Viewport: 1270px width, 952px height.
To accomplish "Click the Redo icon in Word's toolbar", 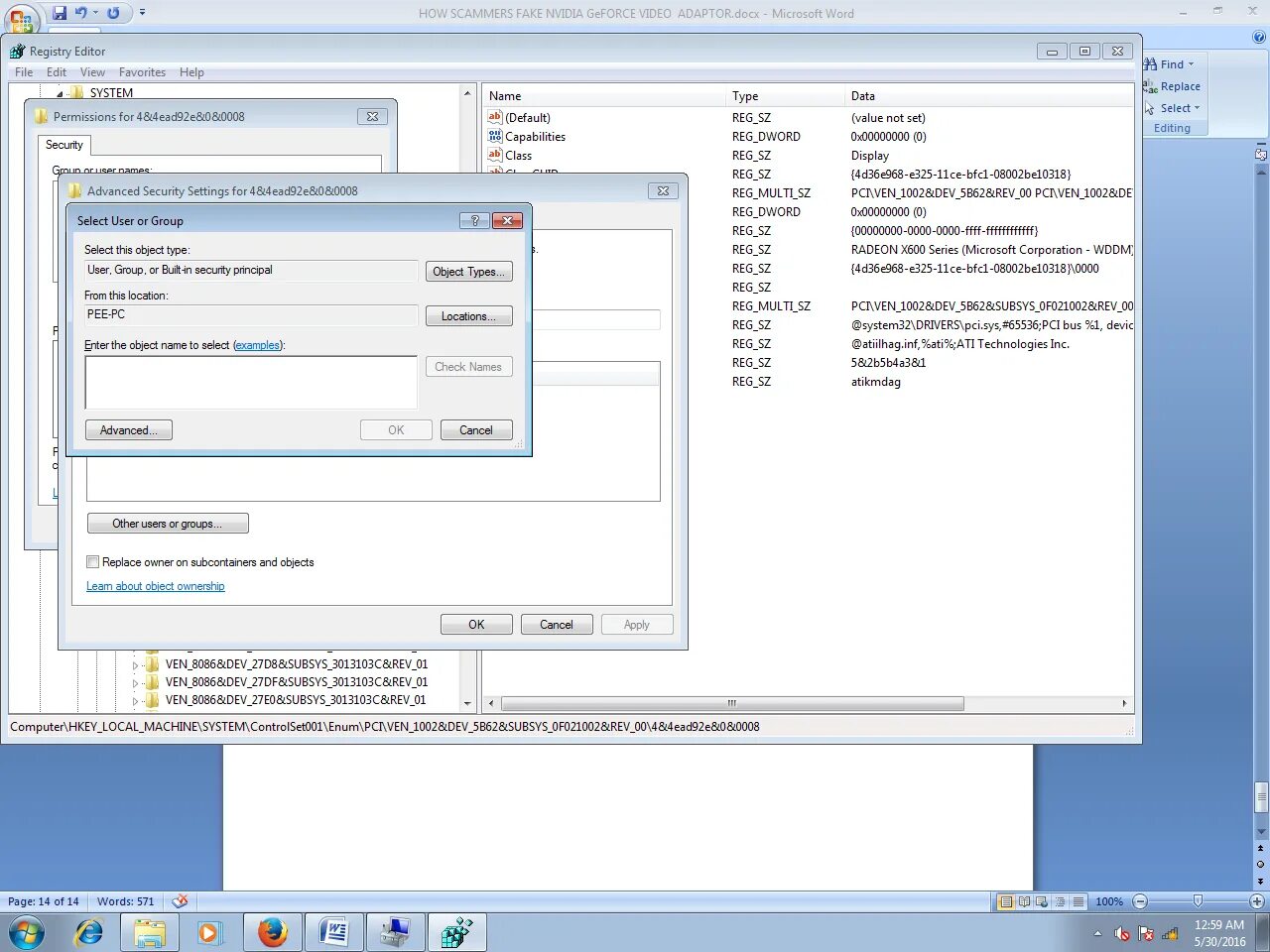I will point(113,13).
